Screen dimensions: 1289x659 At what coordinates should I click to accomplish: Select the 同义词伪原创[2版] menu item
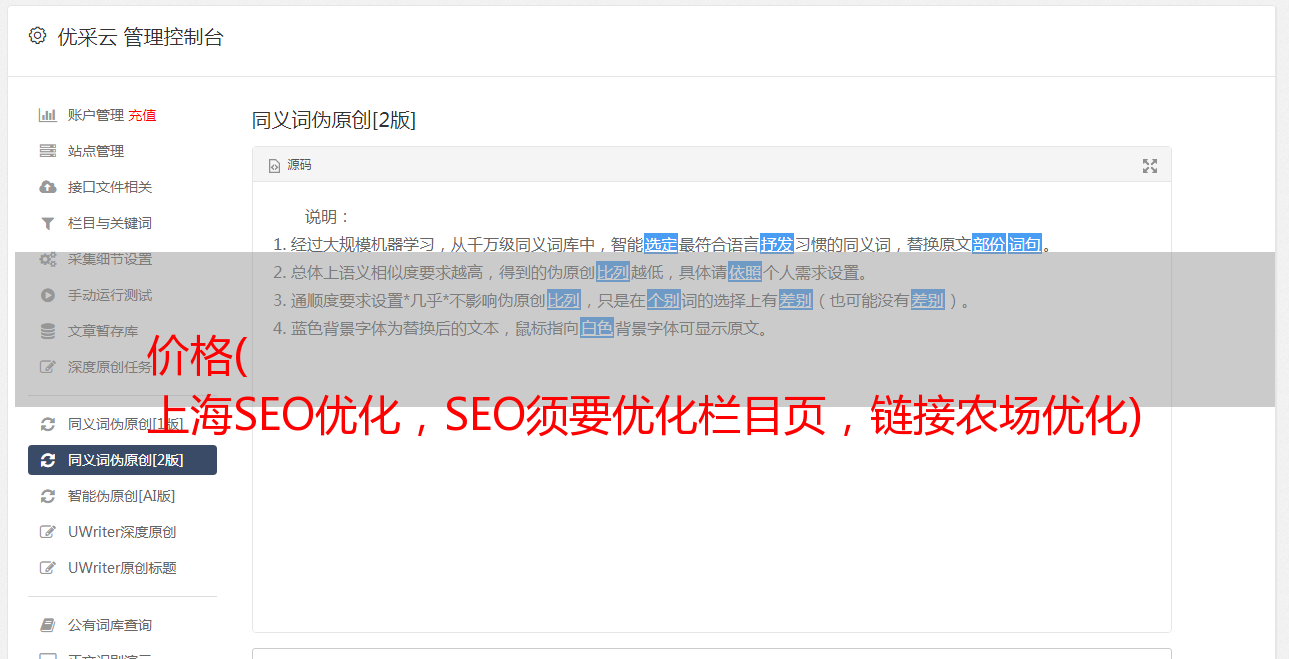122,460
